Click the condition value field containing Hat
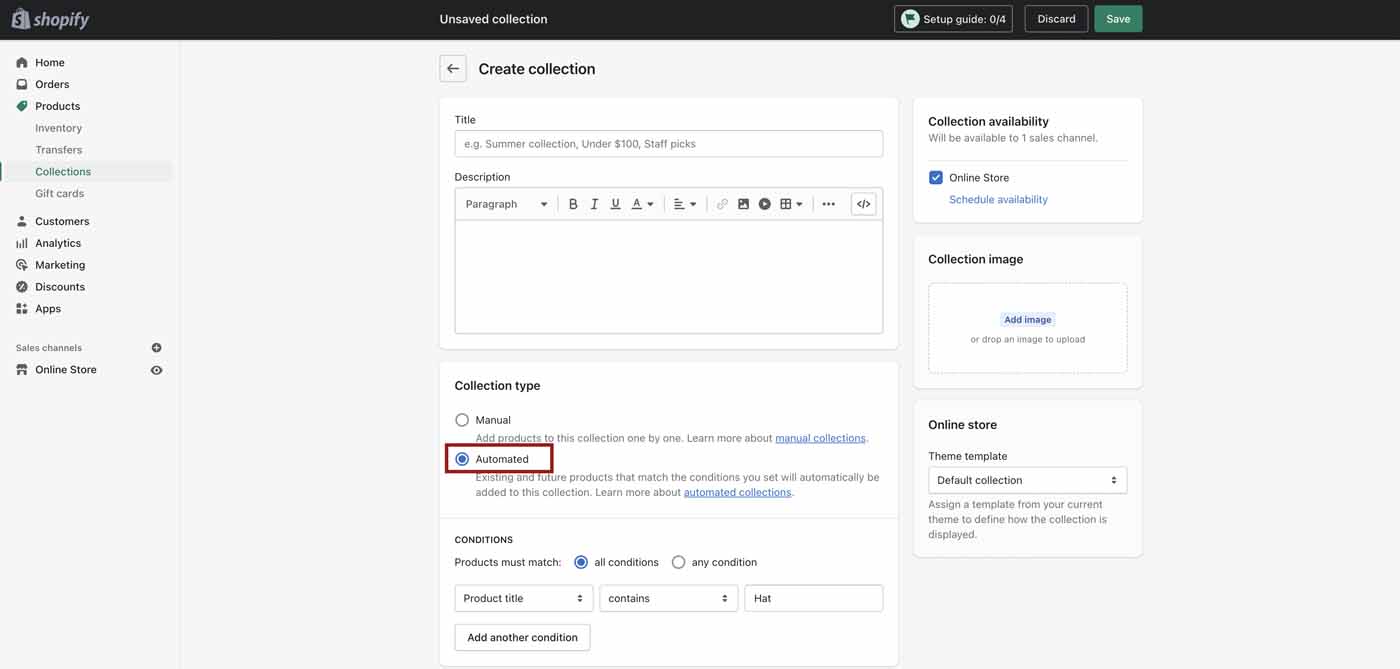The width and height of the screenshot is (1400, 669). (814, 598)
